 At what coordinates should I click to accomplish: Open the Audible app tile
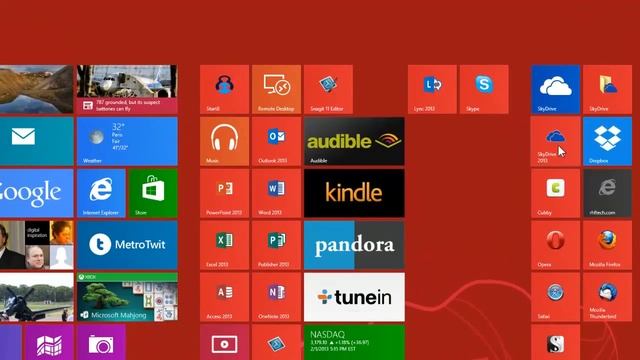(354, 141)
